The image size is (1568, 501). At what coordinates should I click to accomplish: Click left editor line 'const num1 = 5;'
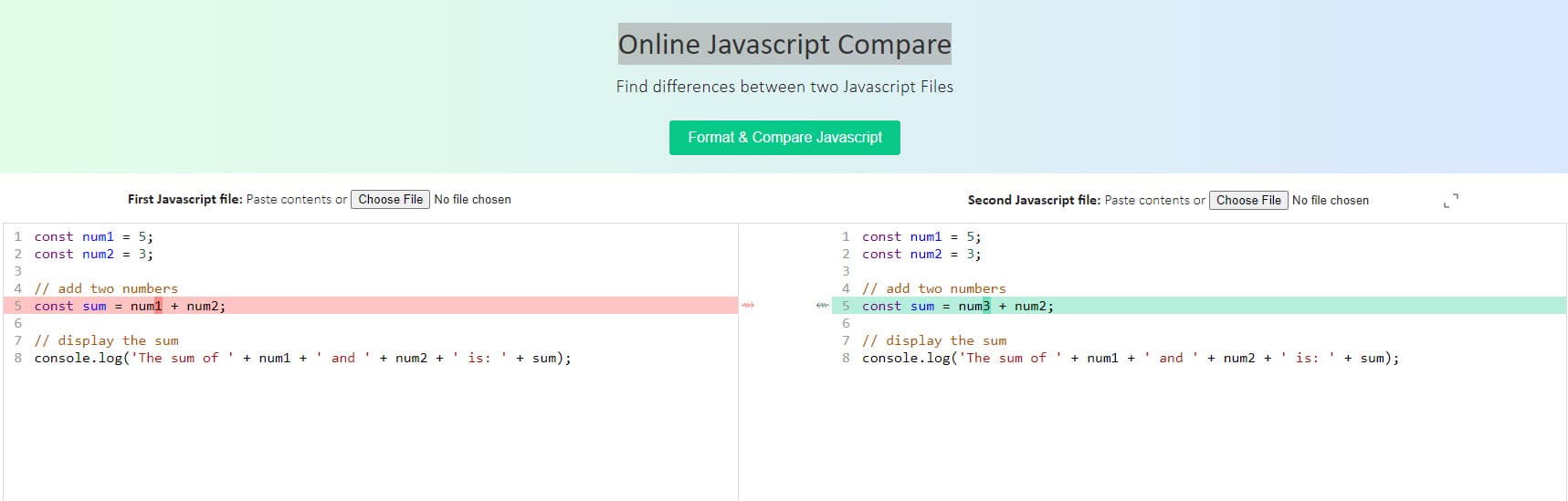tap(94, 236)
